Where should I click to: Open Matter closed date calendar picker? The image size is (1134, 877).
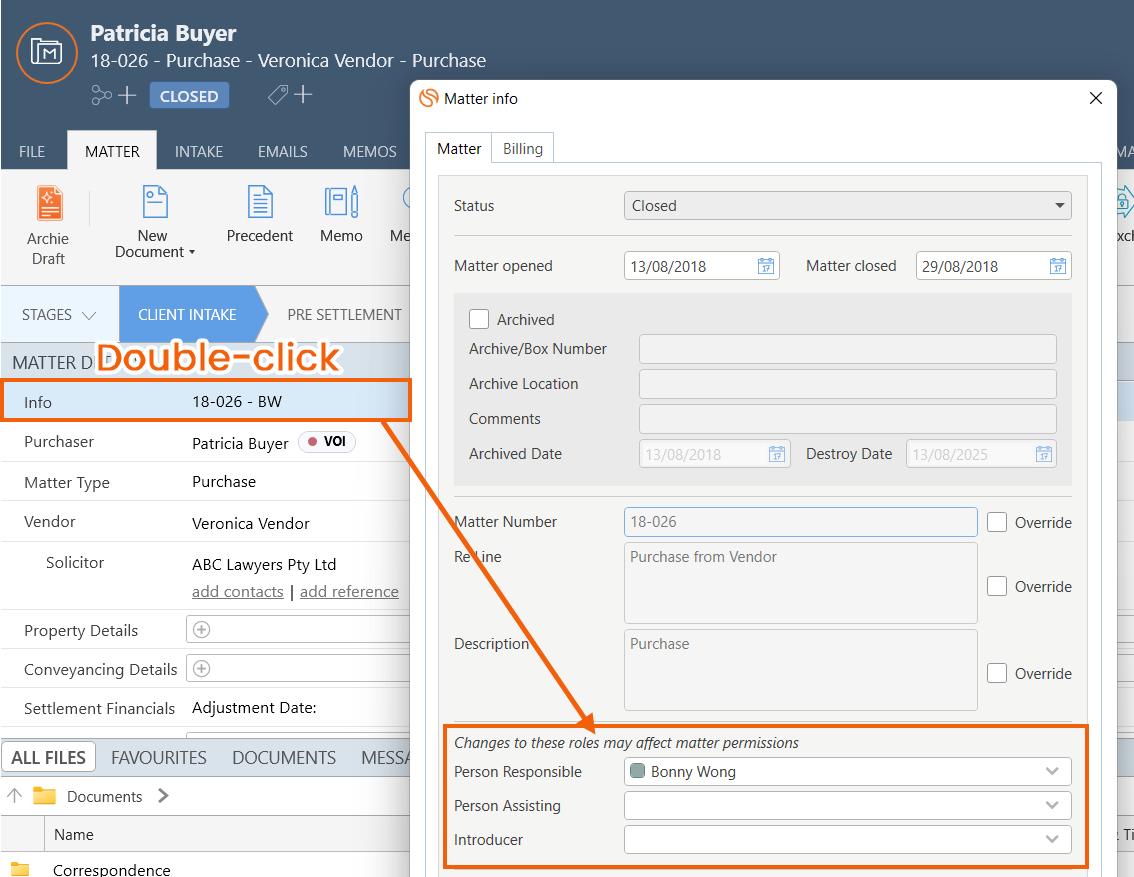pyautogui.click(x=1057, y=266)
